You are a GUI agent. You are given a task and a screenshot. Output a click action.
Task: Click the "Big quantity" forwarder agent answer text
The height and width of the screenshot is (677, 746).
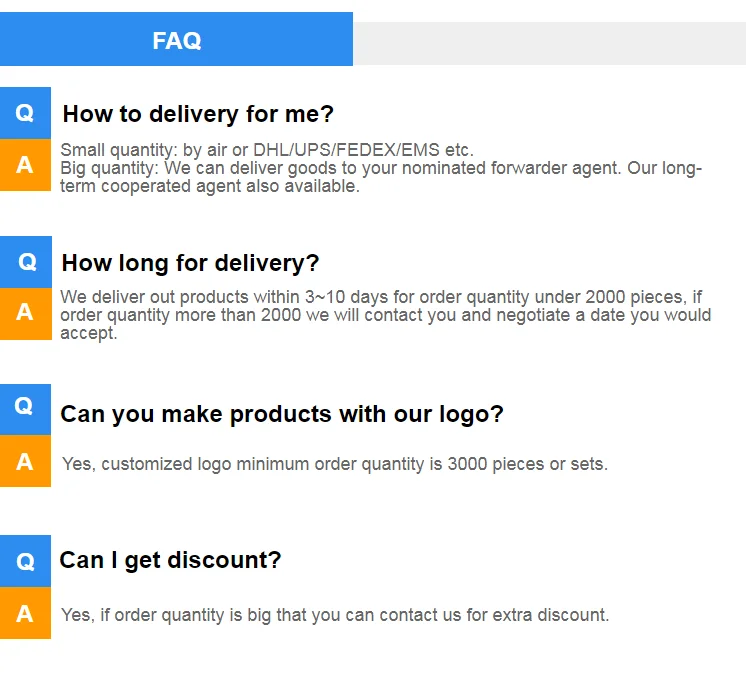380,168
